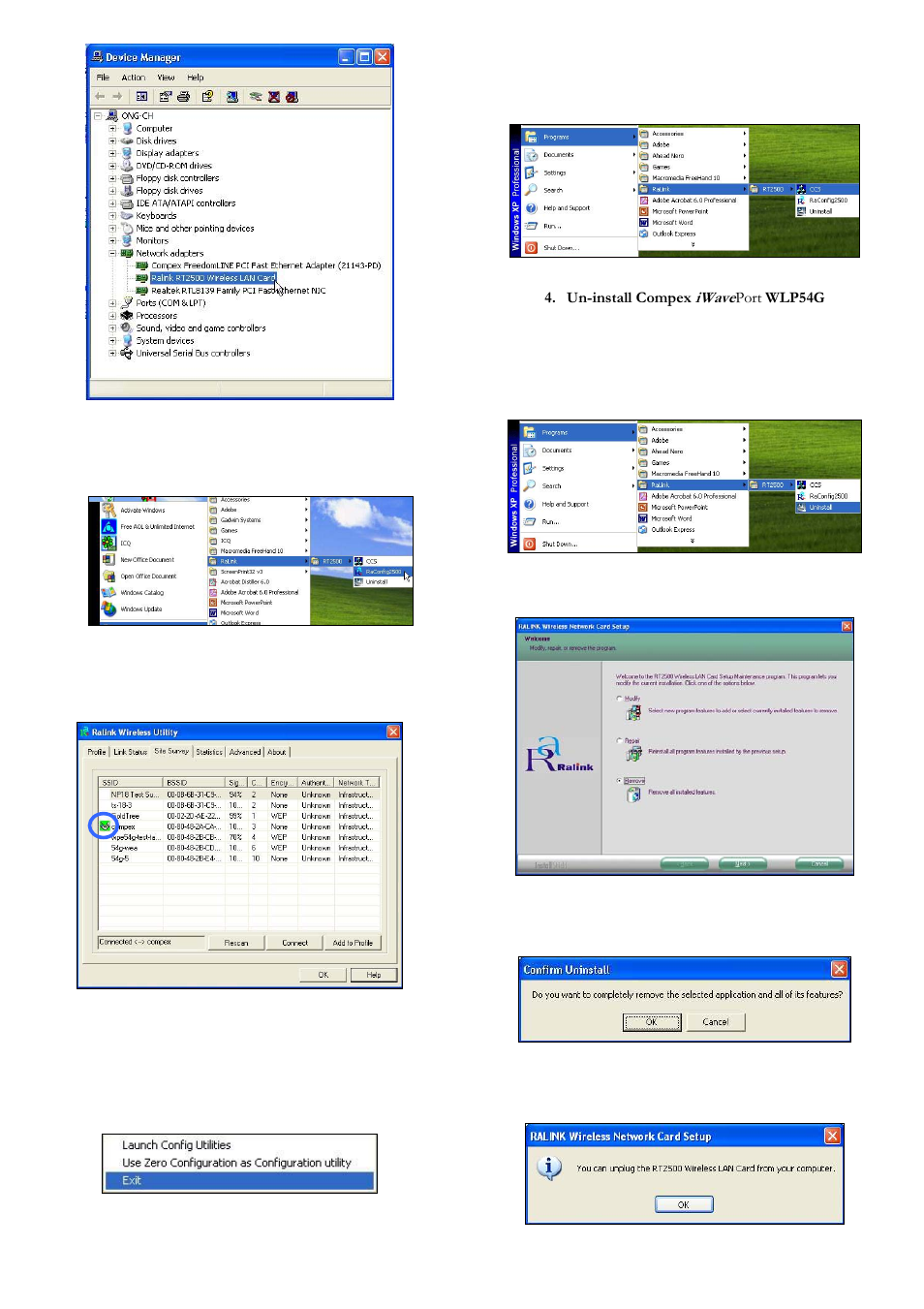
Task: Open Properties via the Device Manager toolbar icon
Action: 166,97
